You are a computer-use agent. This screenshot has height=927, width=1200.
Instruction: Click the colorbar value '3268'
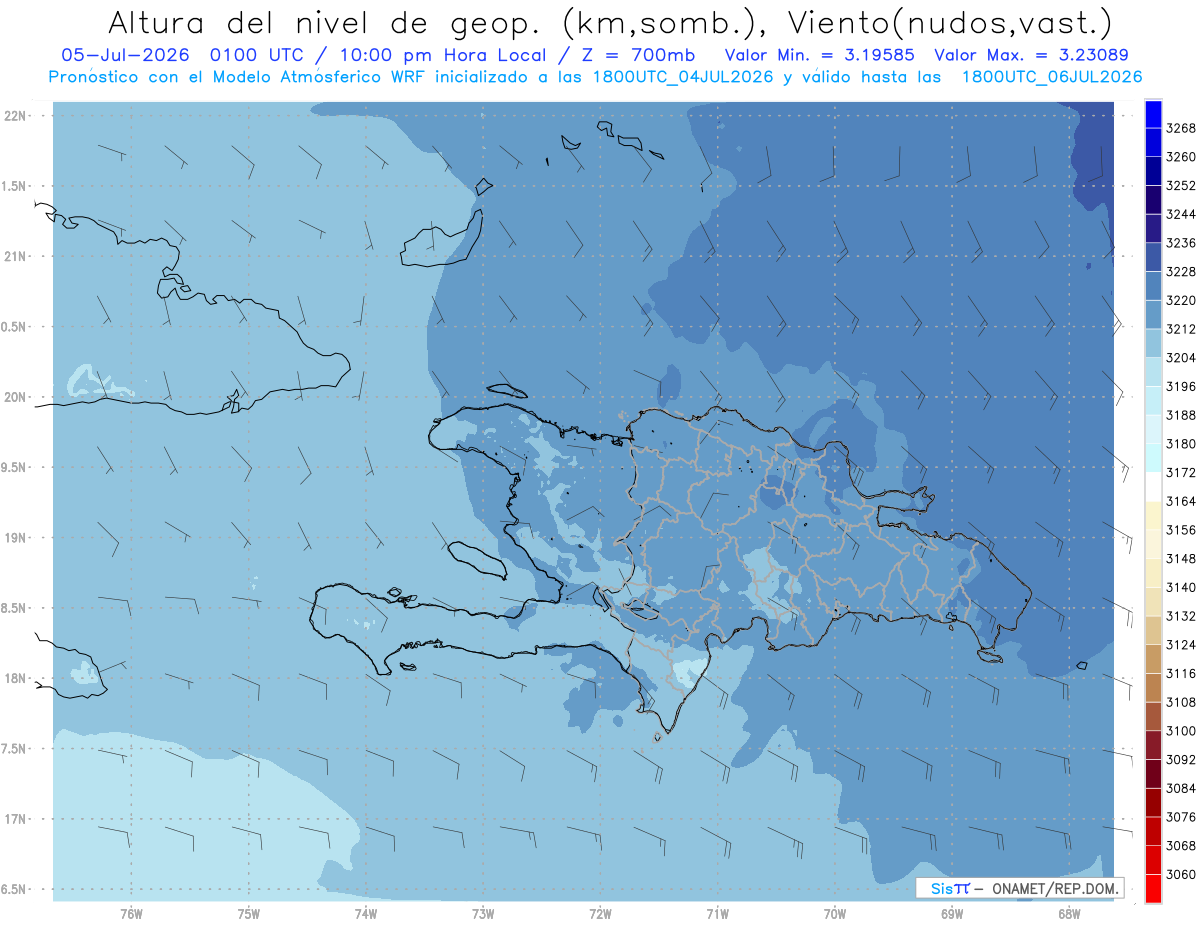[x=1181, y=128]
